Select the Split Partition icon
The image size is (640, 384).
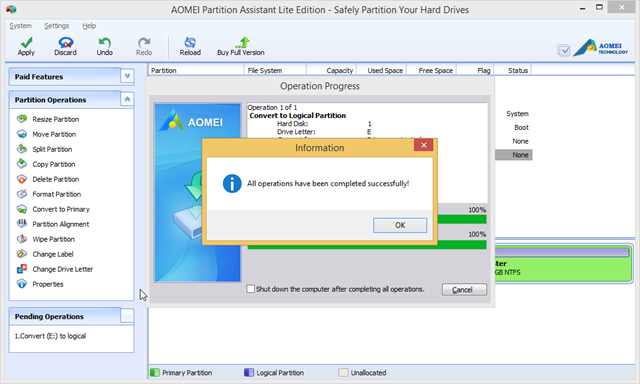click(x=22, y=149)
